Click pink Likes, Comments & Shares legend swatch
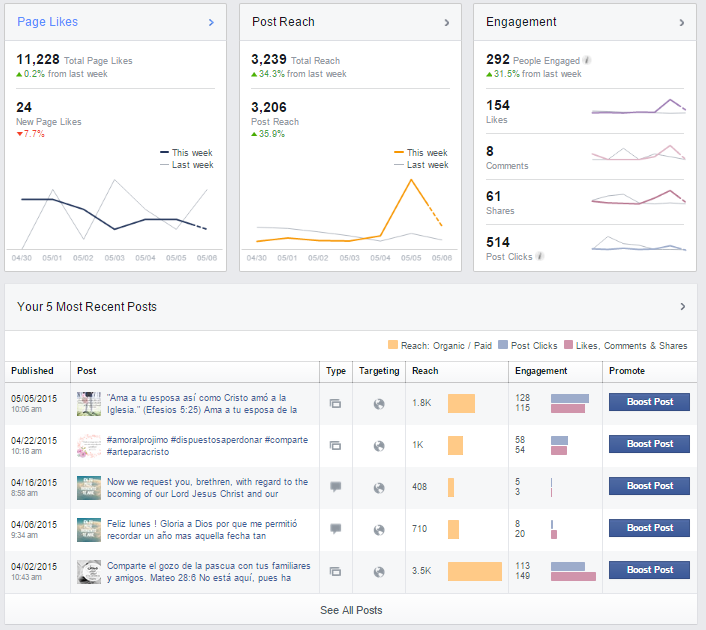The image size is (706, 630). [568, 345]
